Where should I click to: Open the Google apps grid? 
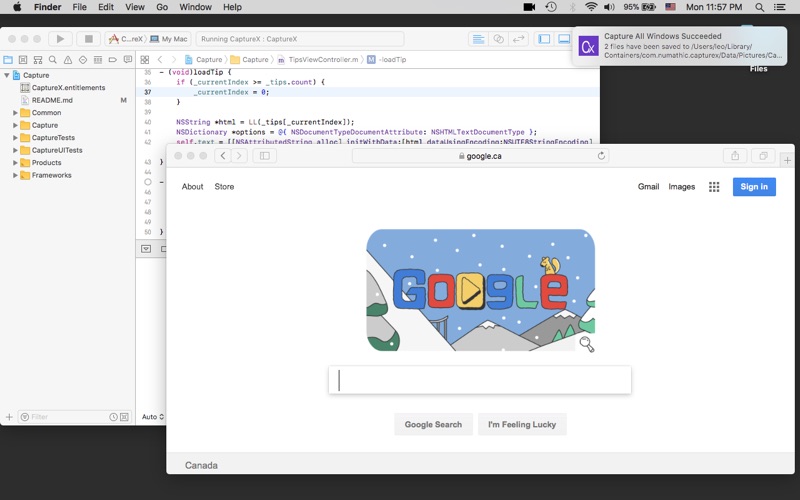pyautogui.click(x=714, y=187)
